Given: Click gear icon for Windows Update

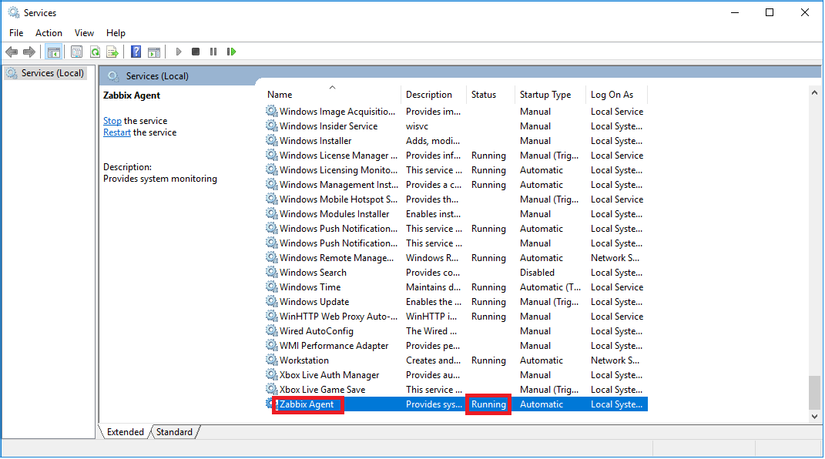Looking at the screenshot, I should [x=271, y=302].
